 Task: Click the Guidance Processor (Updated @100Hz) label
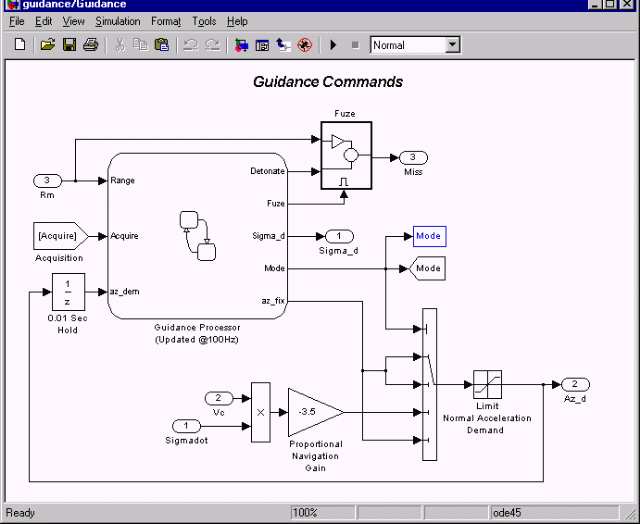pos(197,333)
